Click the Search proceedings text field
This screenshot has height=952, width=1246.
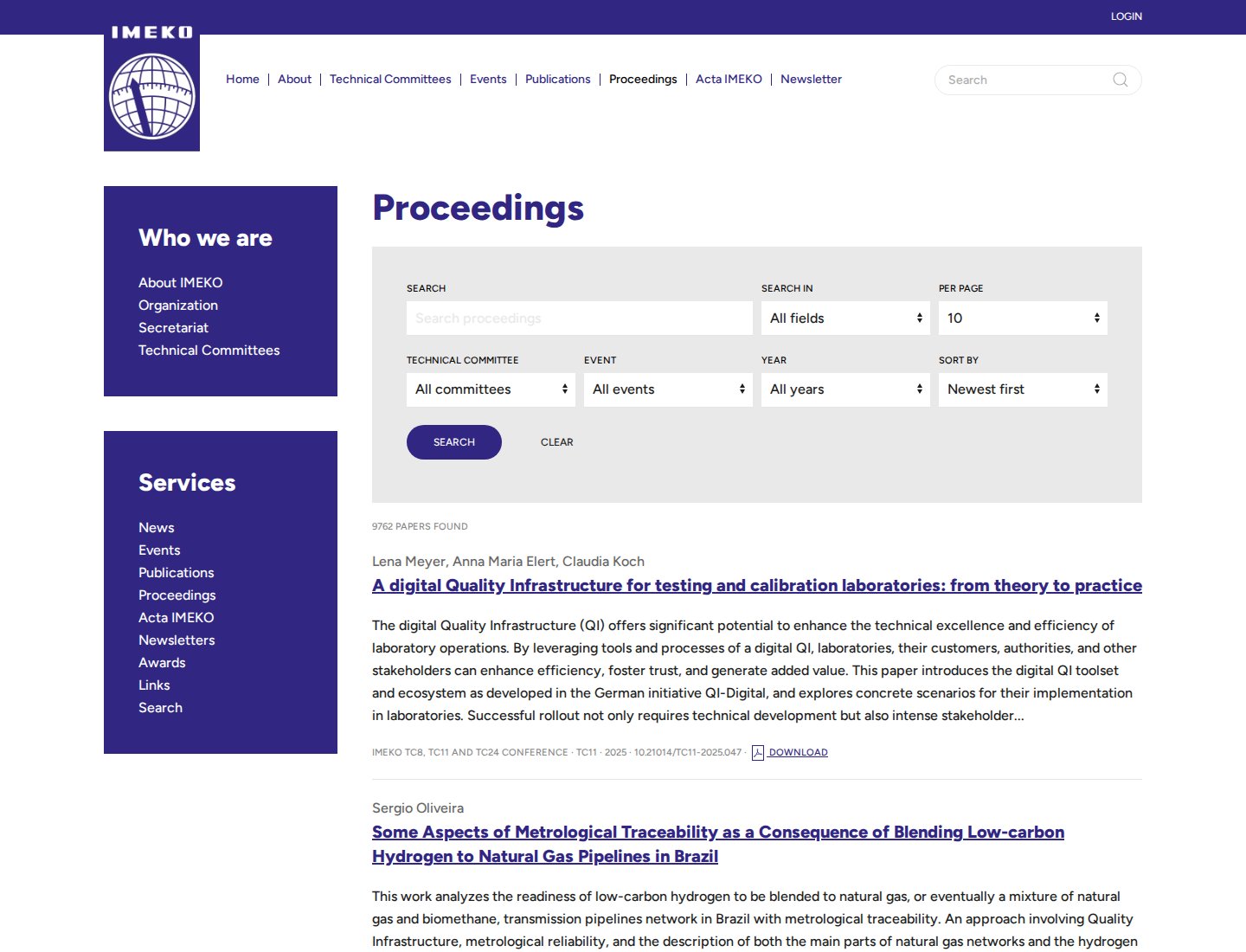[x=580, y=318]
